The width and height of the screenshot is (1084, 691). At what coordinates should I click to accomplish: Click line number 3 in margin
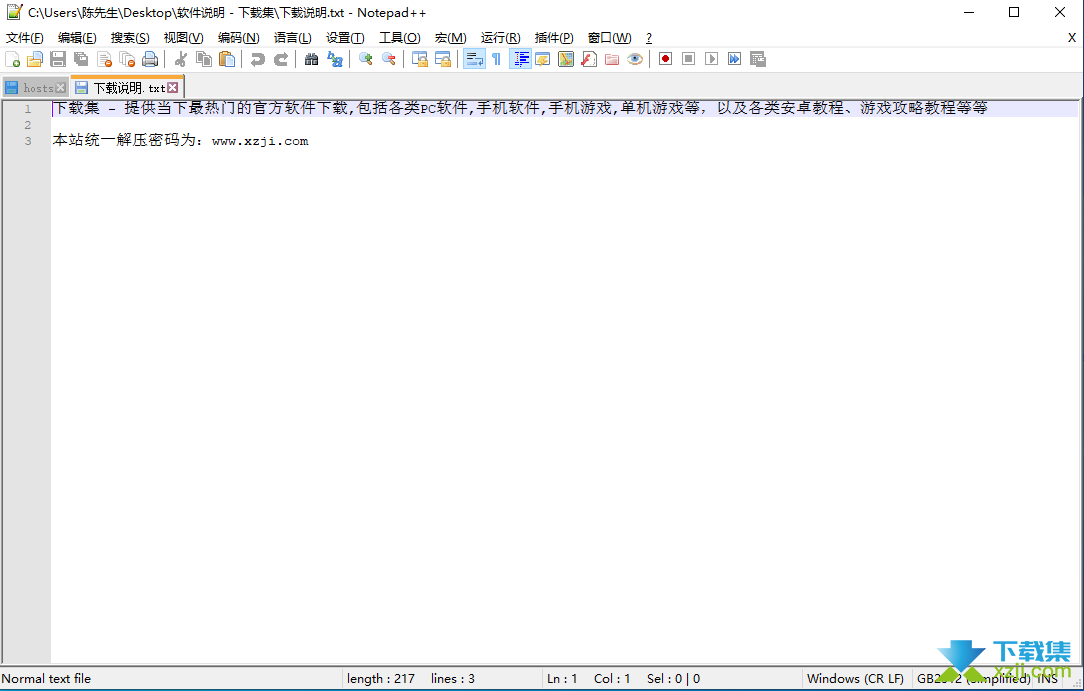(x=28, y=141)
